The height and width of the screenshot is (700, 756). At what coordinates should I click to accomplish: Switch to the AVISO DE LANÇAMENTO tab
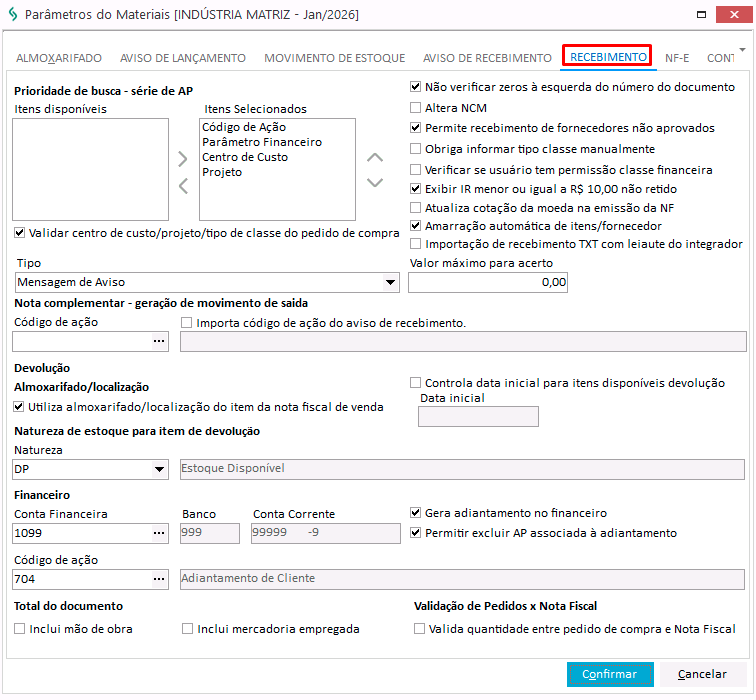coord(183,58)
